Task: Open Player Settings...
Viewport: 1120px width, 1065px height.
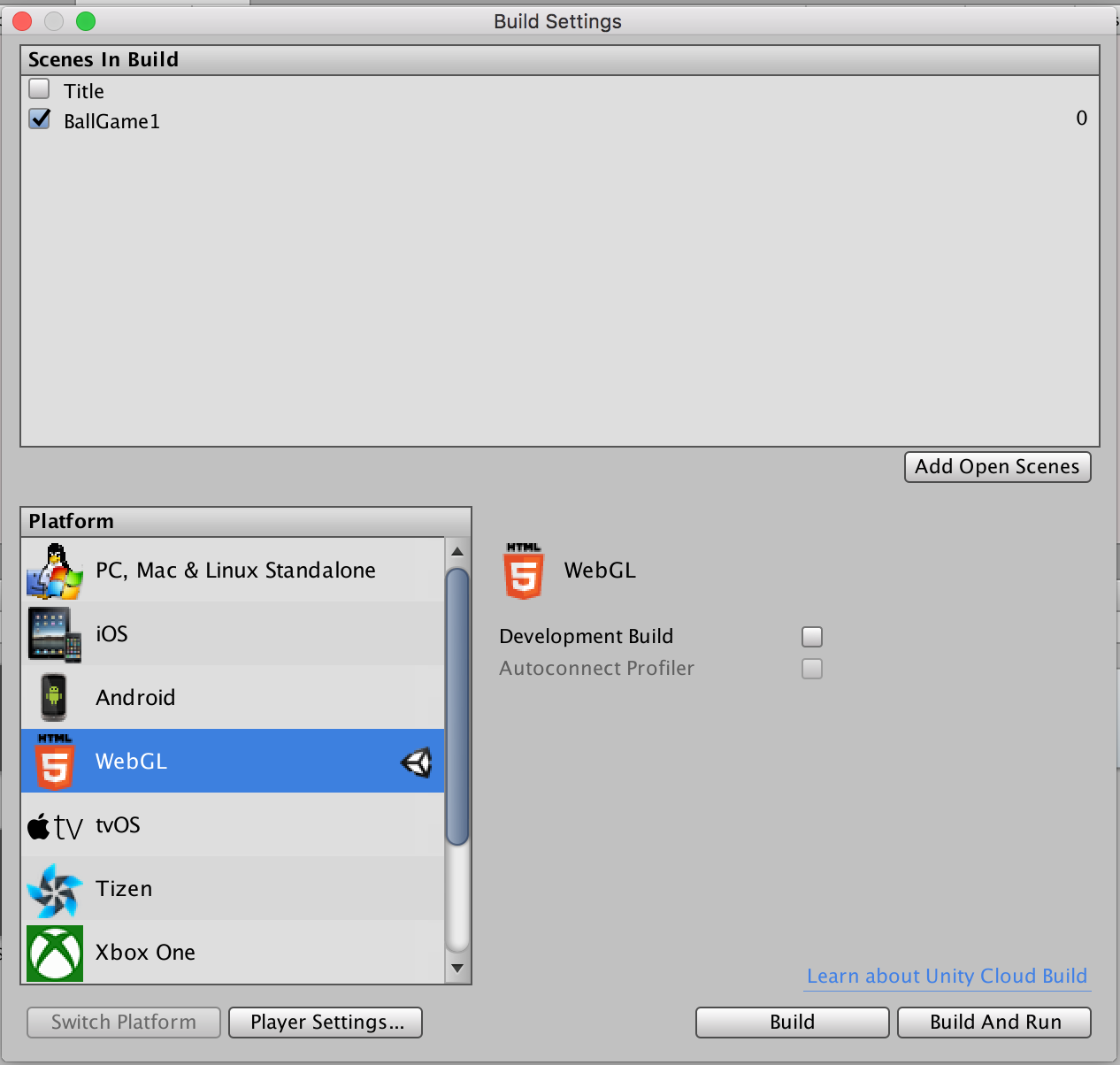Action: (326, 1023)
